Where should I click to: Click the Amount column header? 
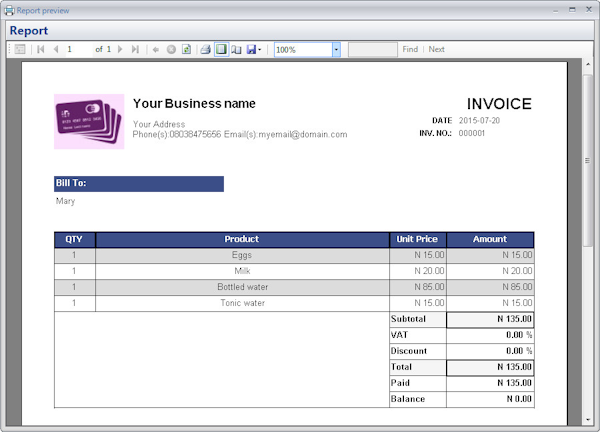[x=490, y=240]
